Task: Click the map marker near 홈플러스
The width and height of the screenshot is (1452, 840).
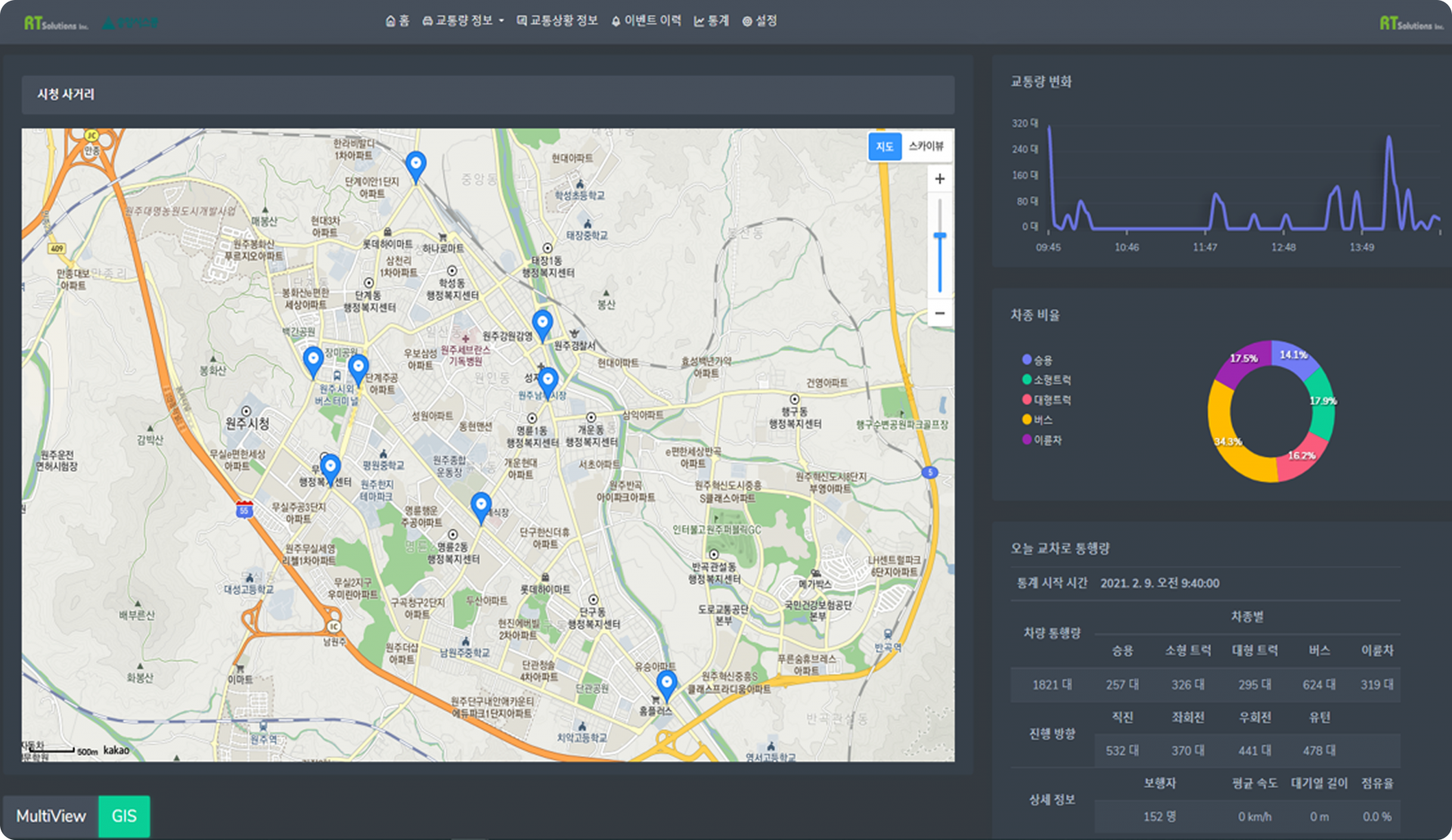Action: [x=665, y=684]
